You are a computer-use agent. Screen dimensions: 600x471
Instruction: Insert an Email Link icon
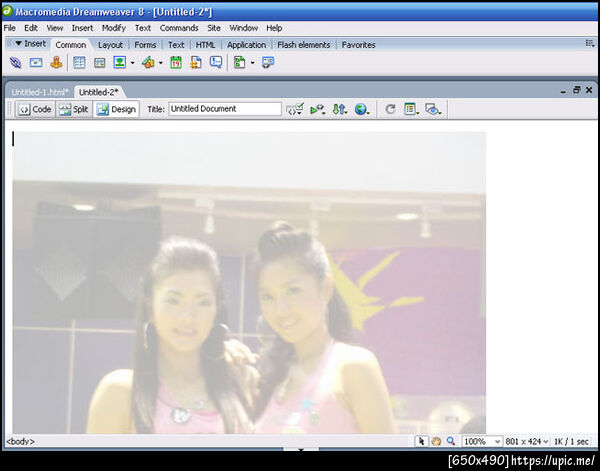(36, 62)
